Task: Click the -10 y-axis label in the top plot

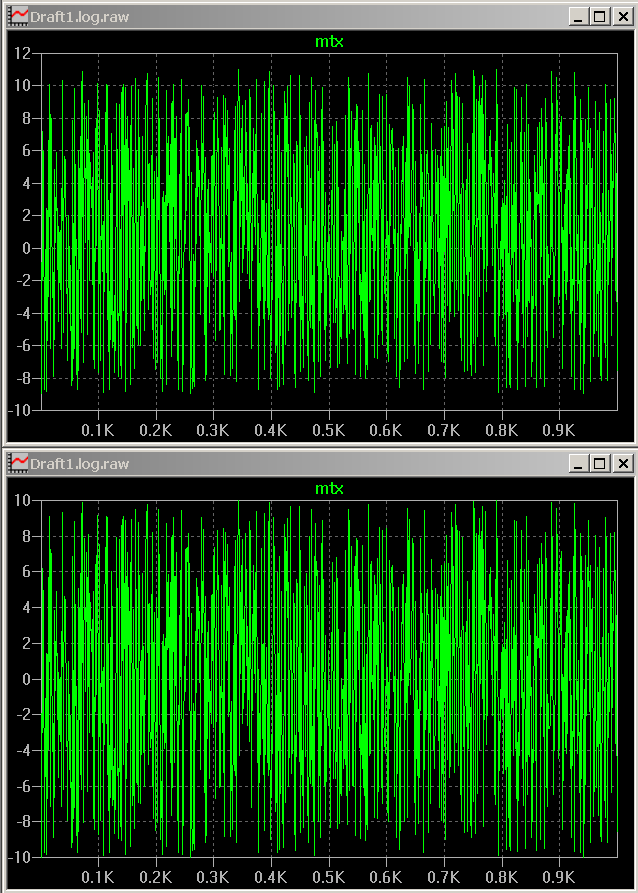Action: click(21, 410)
